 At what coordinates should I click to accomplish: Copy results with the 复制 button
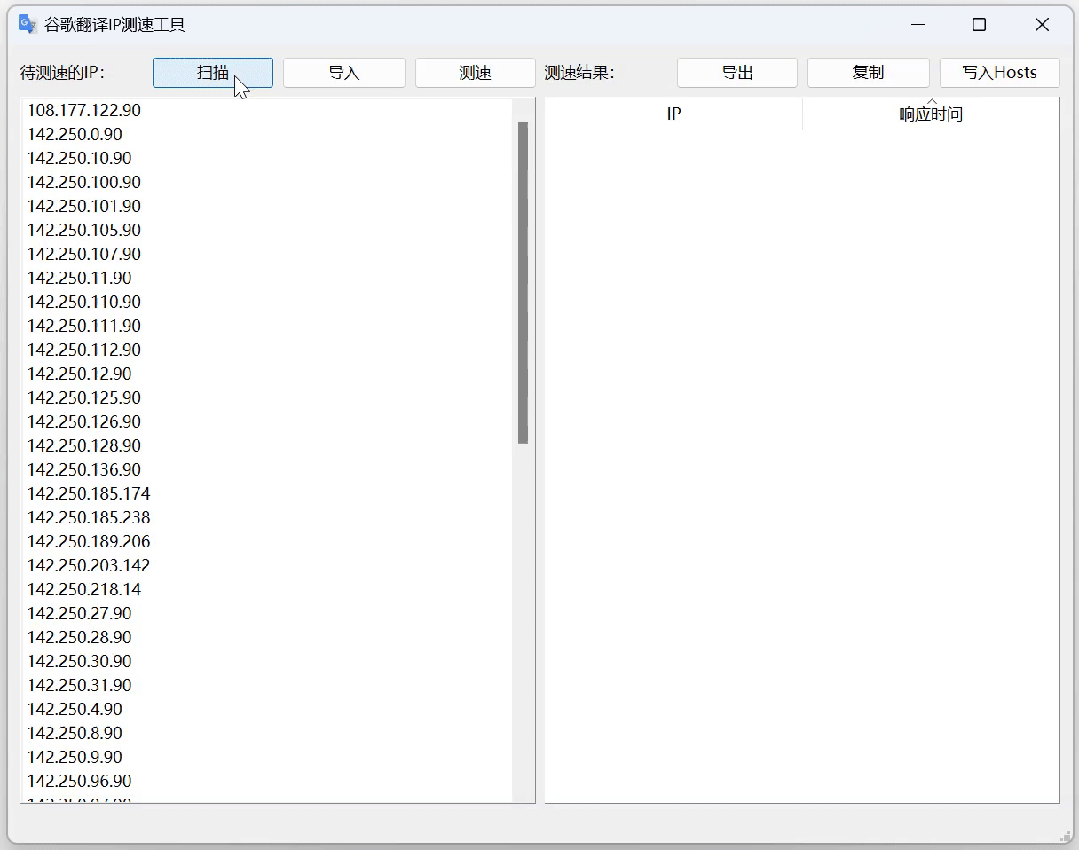point(868,73)
